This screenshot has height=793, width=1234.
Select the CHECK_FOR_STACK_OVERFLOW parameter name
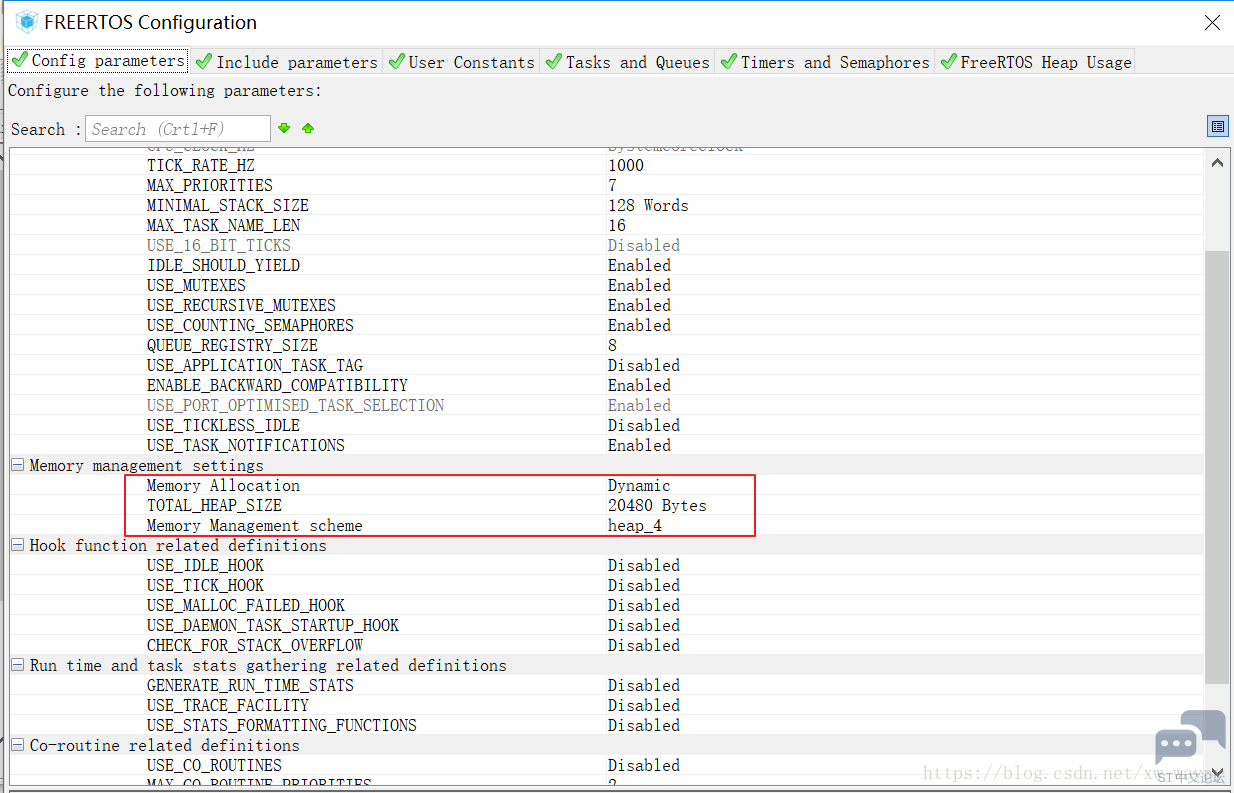pos(255,645)
